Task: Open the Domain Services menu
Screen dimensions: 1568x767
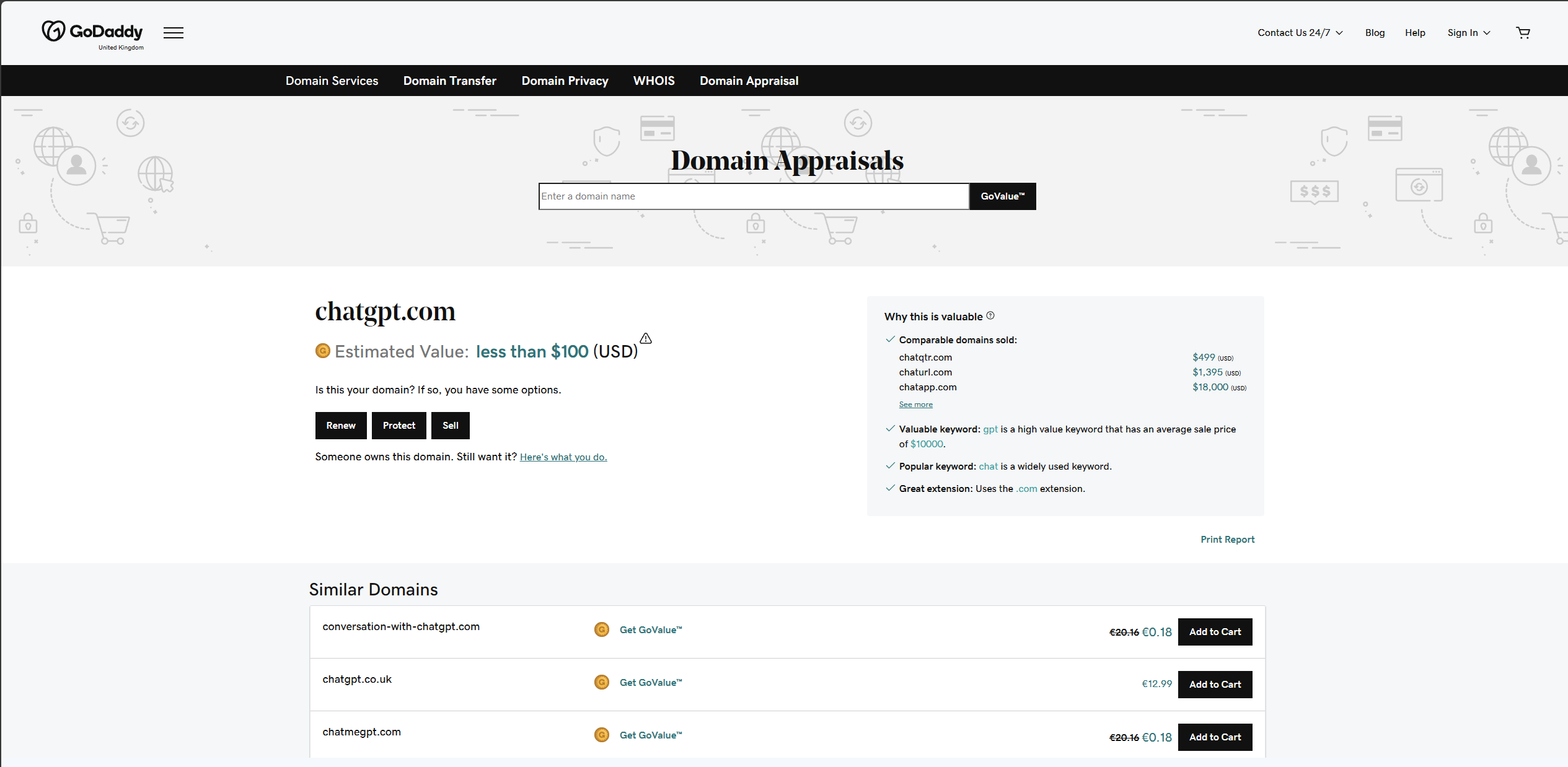Action: coord(332,81)
